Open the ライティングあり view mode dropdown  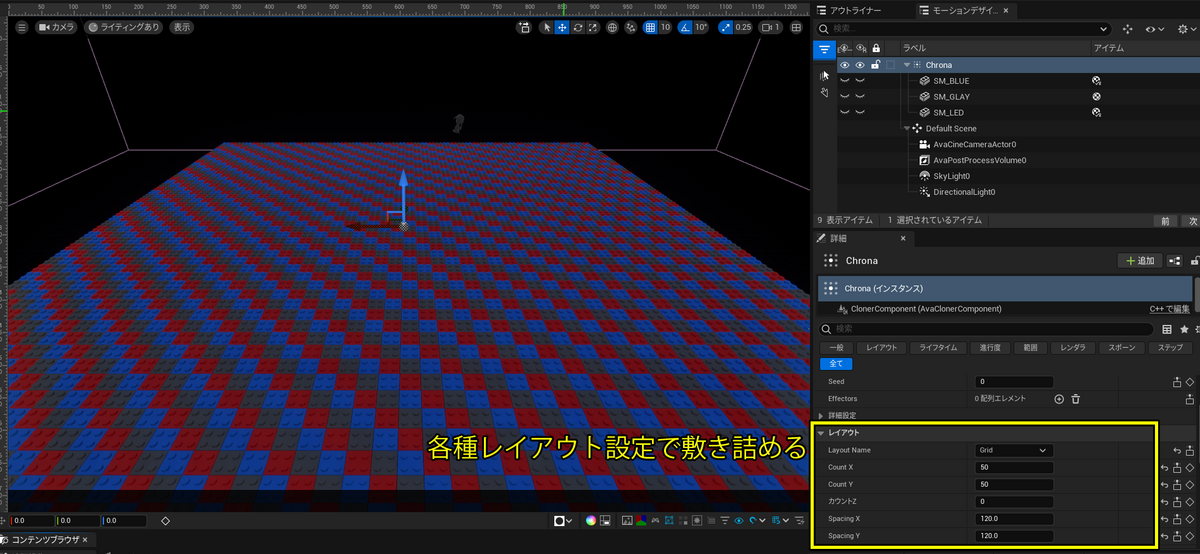click(x=124, y=28)
